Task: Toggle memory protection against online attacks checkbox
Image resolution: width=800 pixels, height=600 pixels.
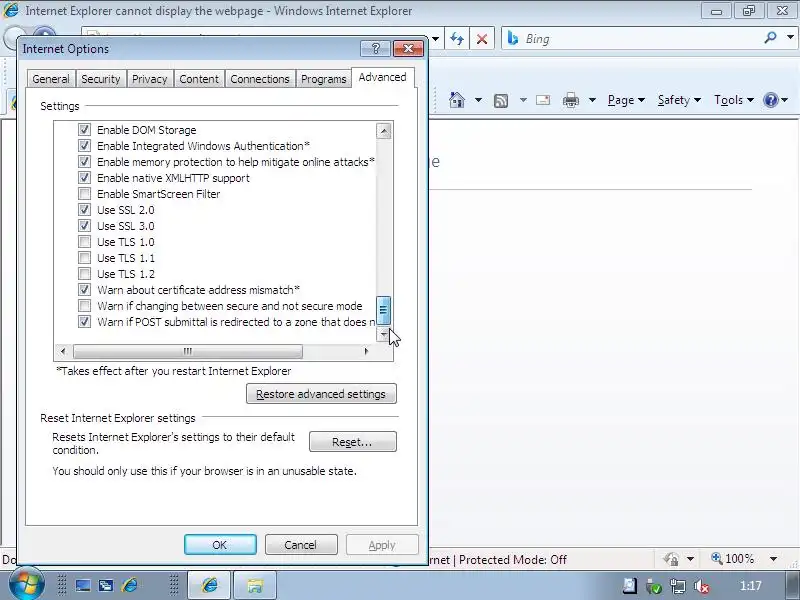Action: (85, 162)
